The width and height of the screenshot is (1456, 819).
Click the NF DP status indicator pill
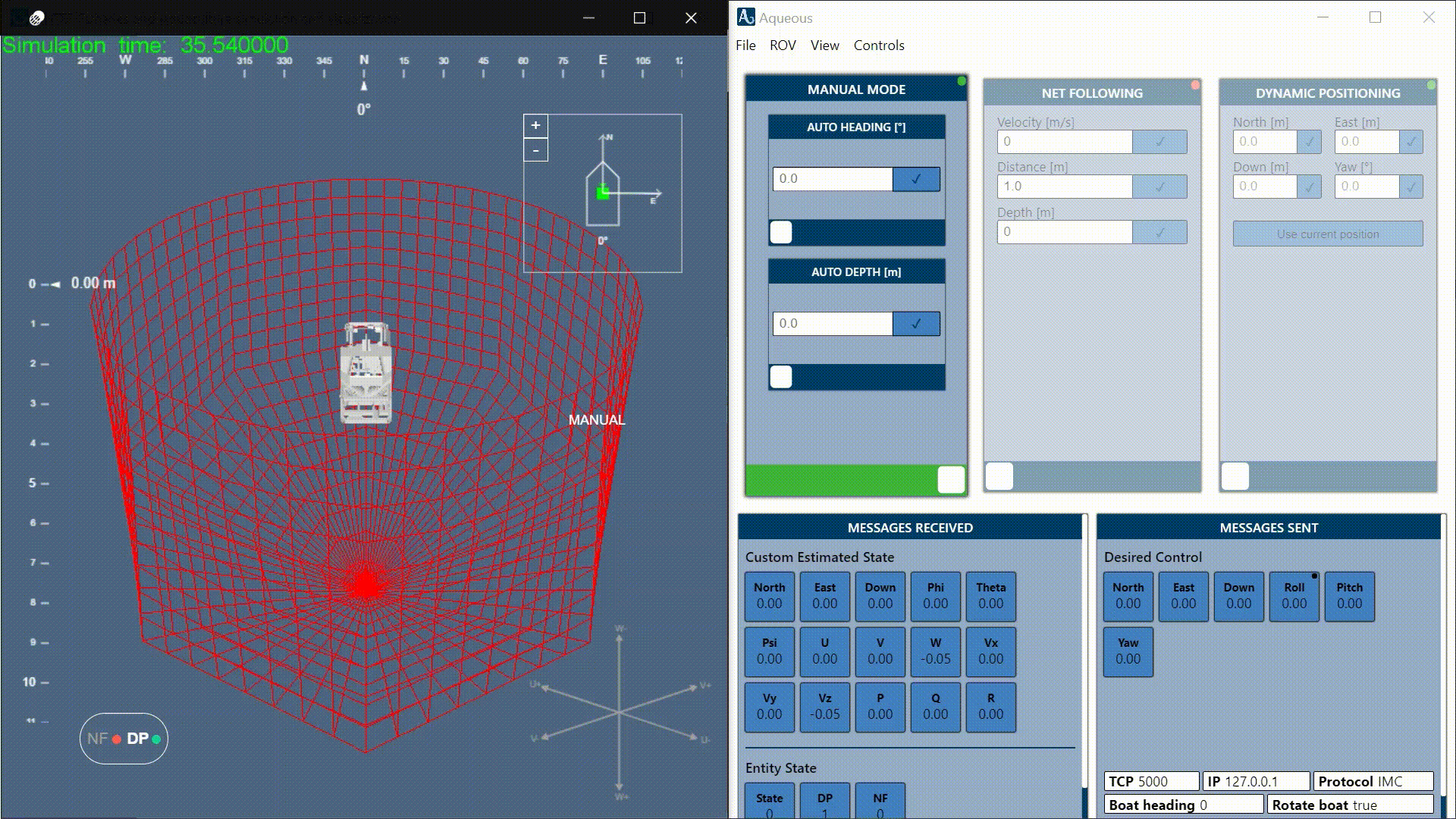pos(124,739)
